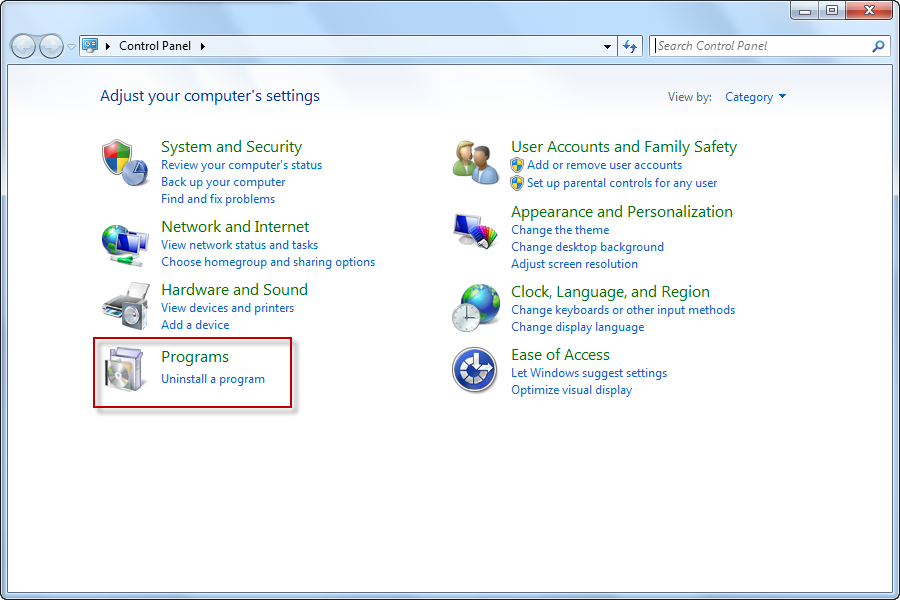Click the Clock, Language, and Region globe icon
The width and height of the screenshot is (900, 600).
pyautogui.click(x=475, y=308)
